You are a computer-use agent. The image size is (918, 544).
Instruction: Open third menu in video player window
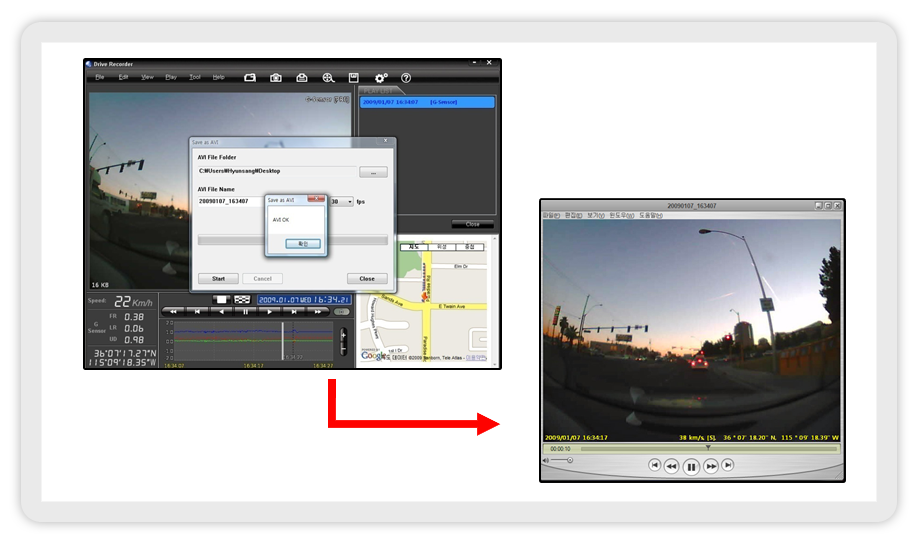(596, 215)
